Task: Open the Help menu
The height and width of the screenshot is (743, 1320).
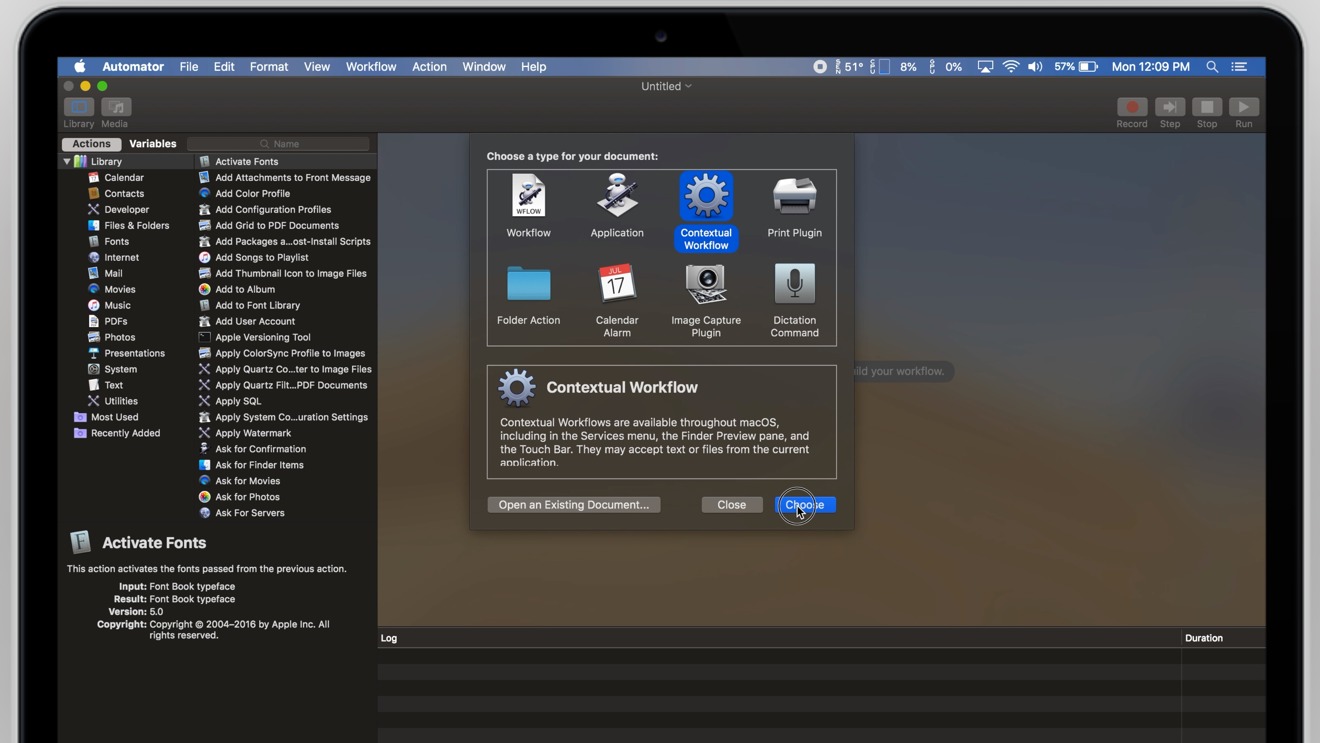Action: click(x=533, y=67)
